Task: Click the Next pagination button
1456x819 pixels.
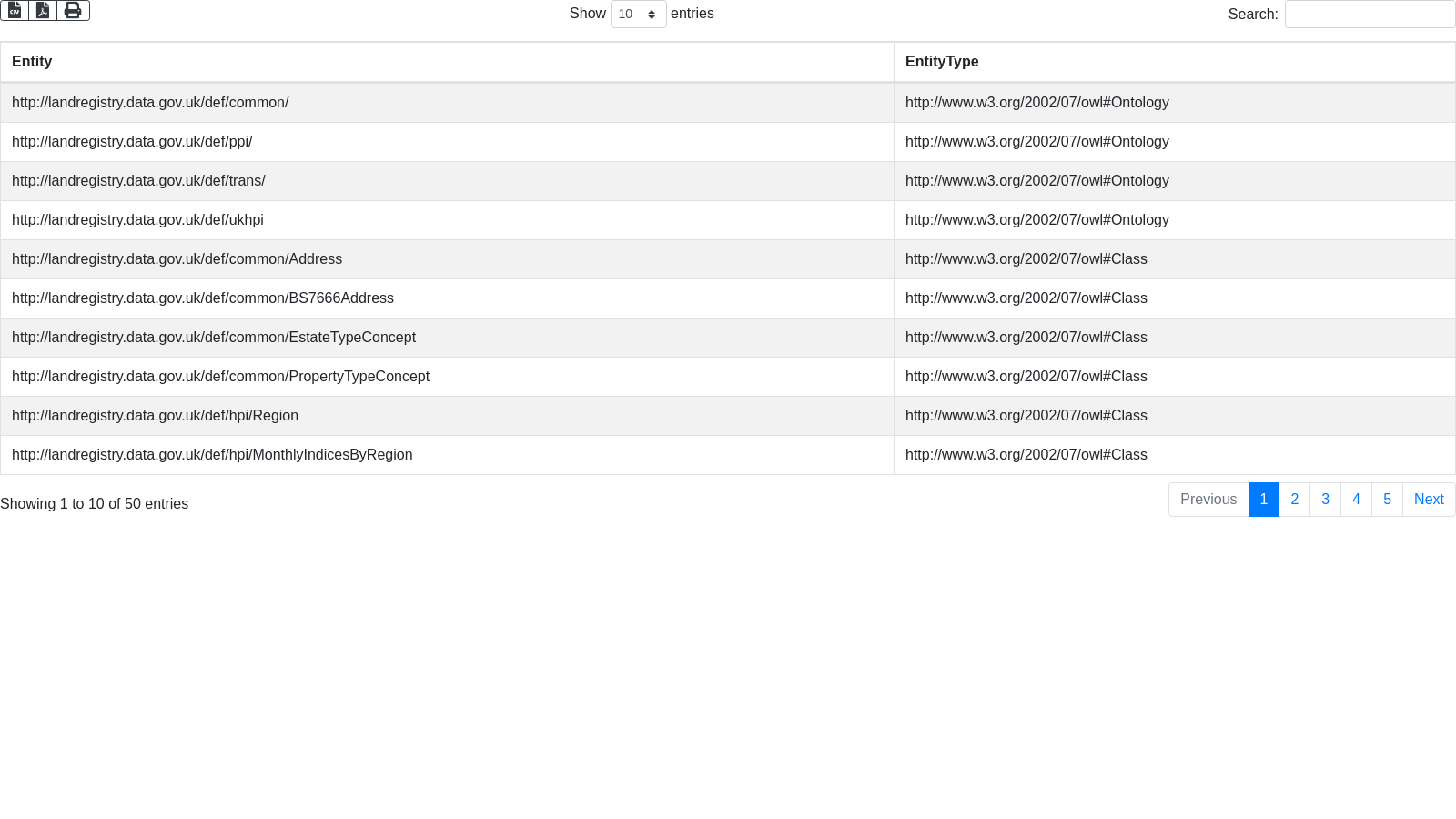Action: 1428,500
